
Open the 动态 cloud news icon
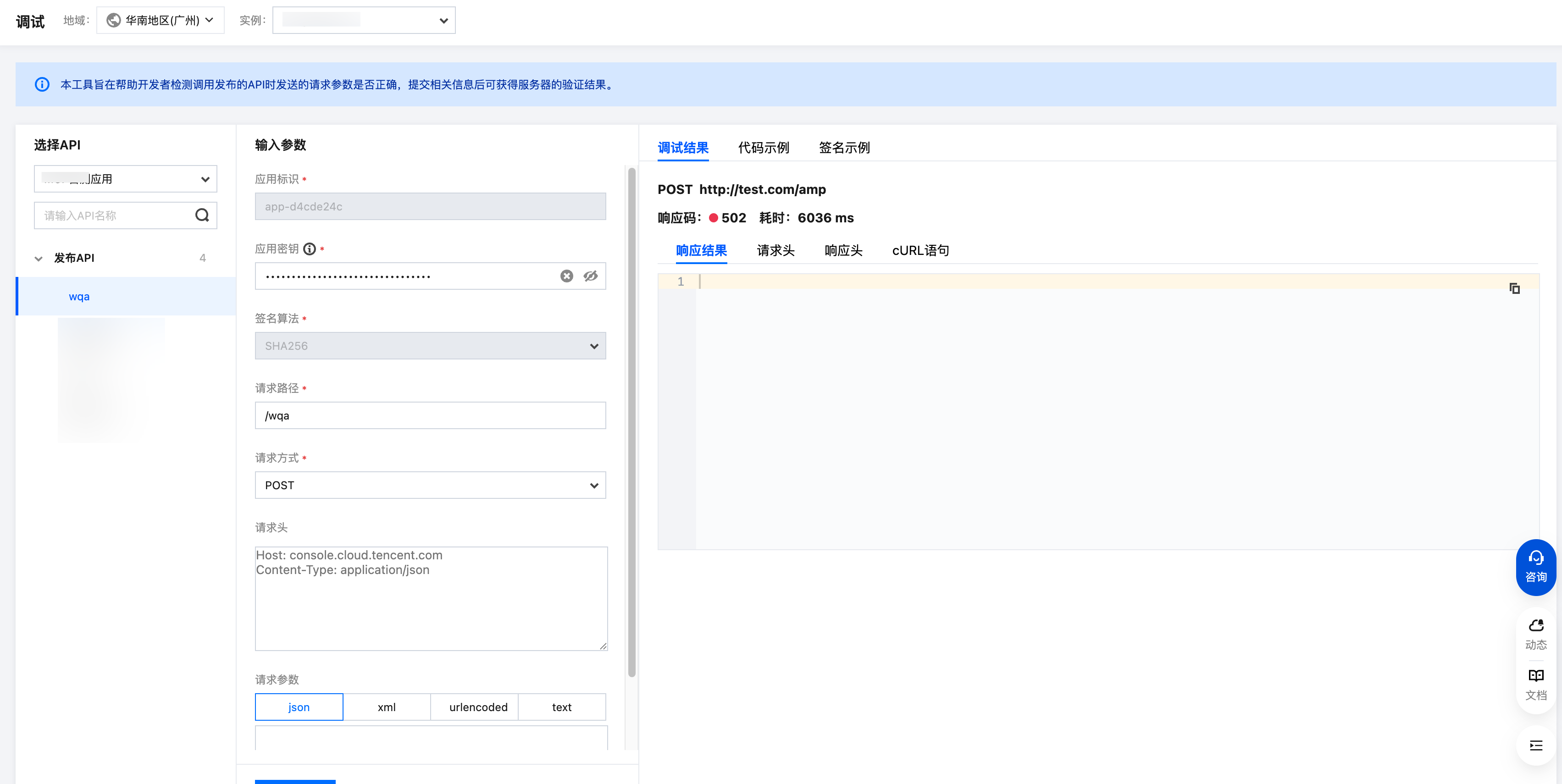coord(1535,634)
